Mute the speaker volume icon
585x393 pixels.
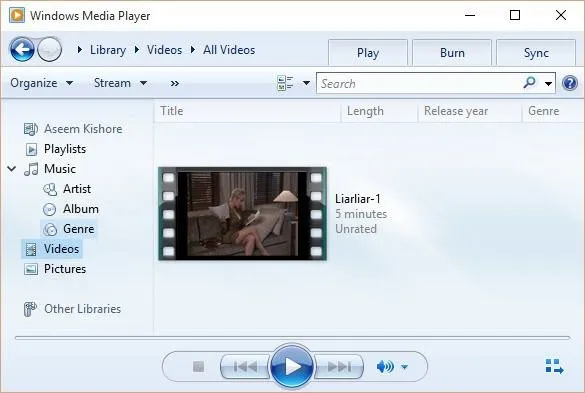tap(385, 367)
